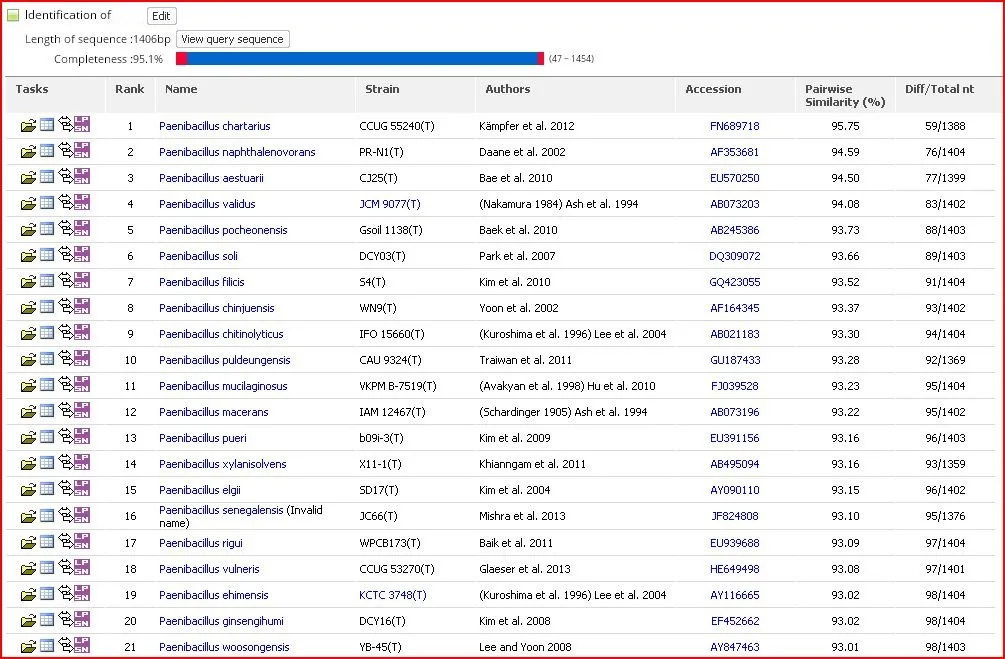
Task: Click Pairwise Similarity (%) column header
Action: click(x=845, y=96)
